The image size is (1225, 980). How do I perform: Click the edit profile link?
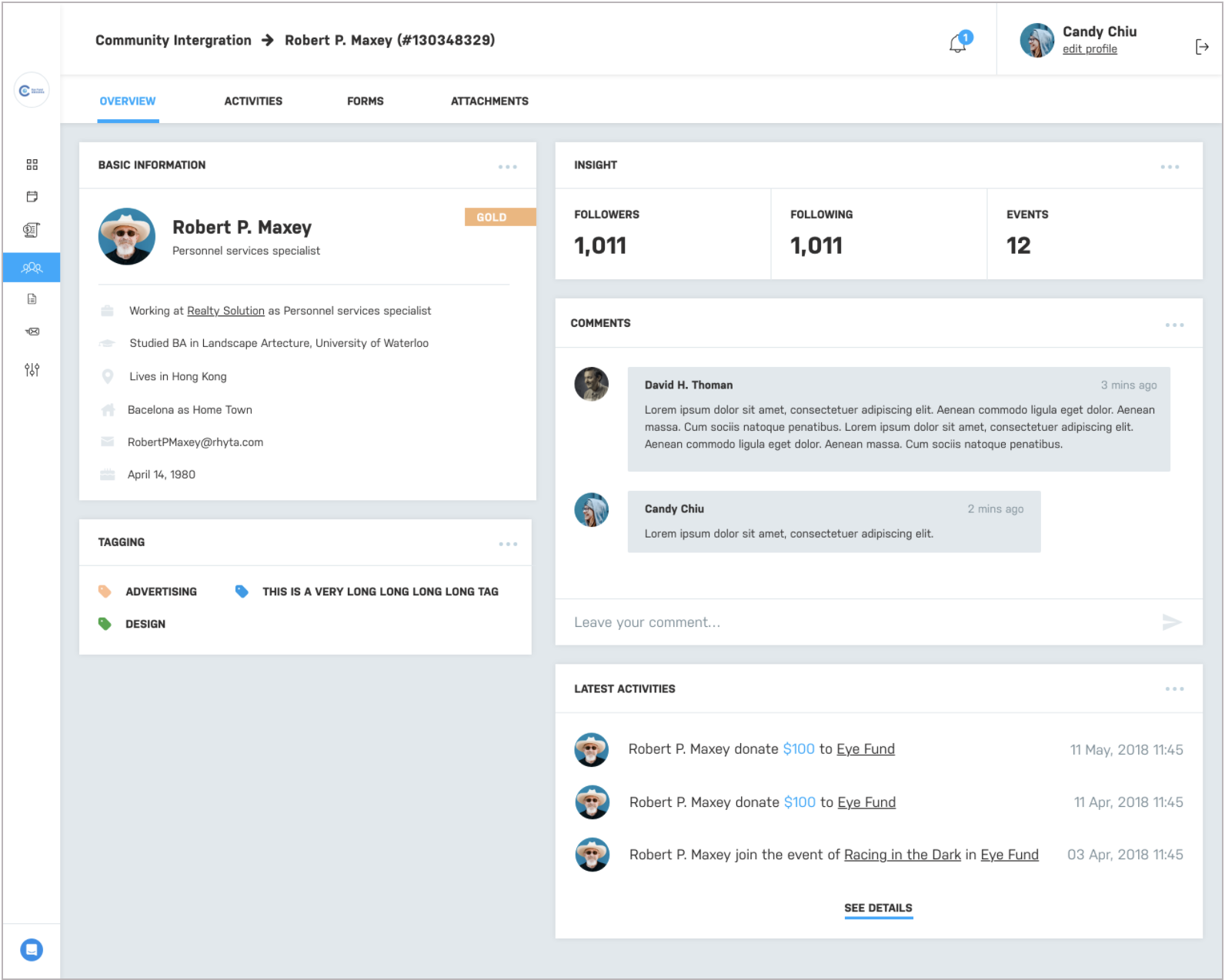tap(1090, 49)
